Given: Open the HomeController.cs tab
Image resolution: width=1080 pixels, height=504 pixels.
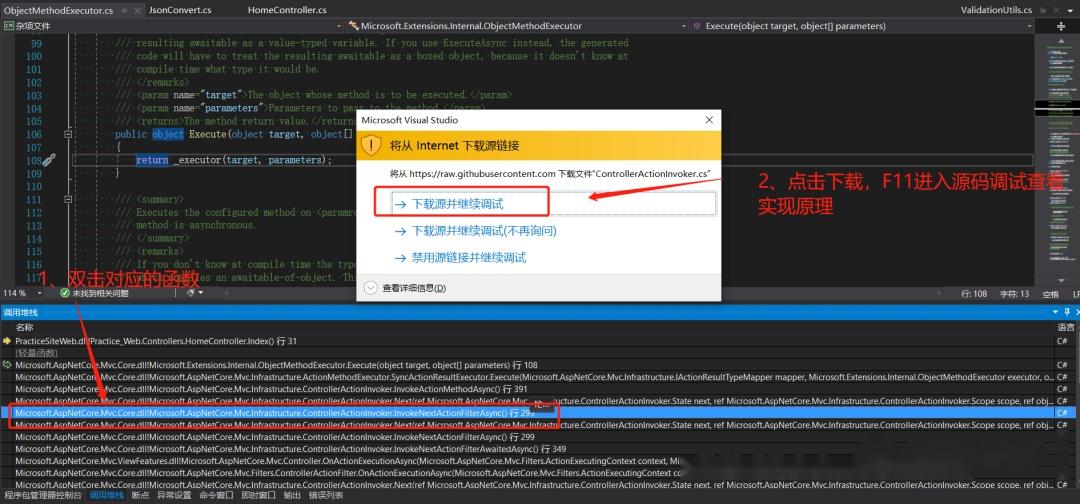Looking at the screenshot, I should (x=287, y=9).
